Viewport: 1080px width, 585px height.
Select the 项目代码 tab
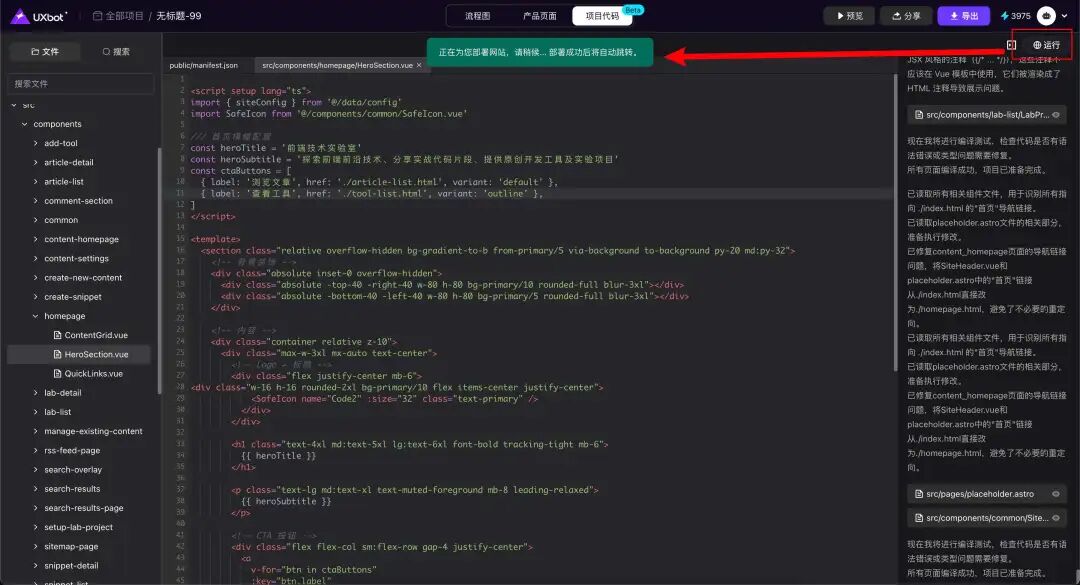[x=601, y=16]
